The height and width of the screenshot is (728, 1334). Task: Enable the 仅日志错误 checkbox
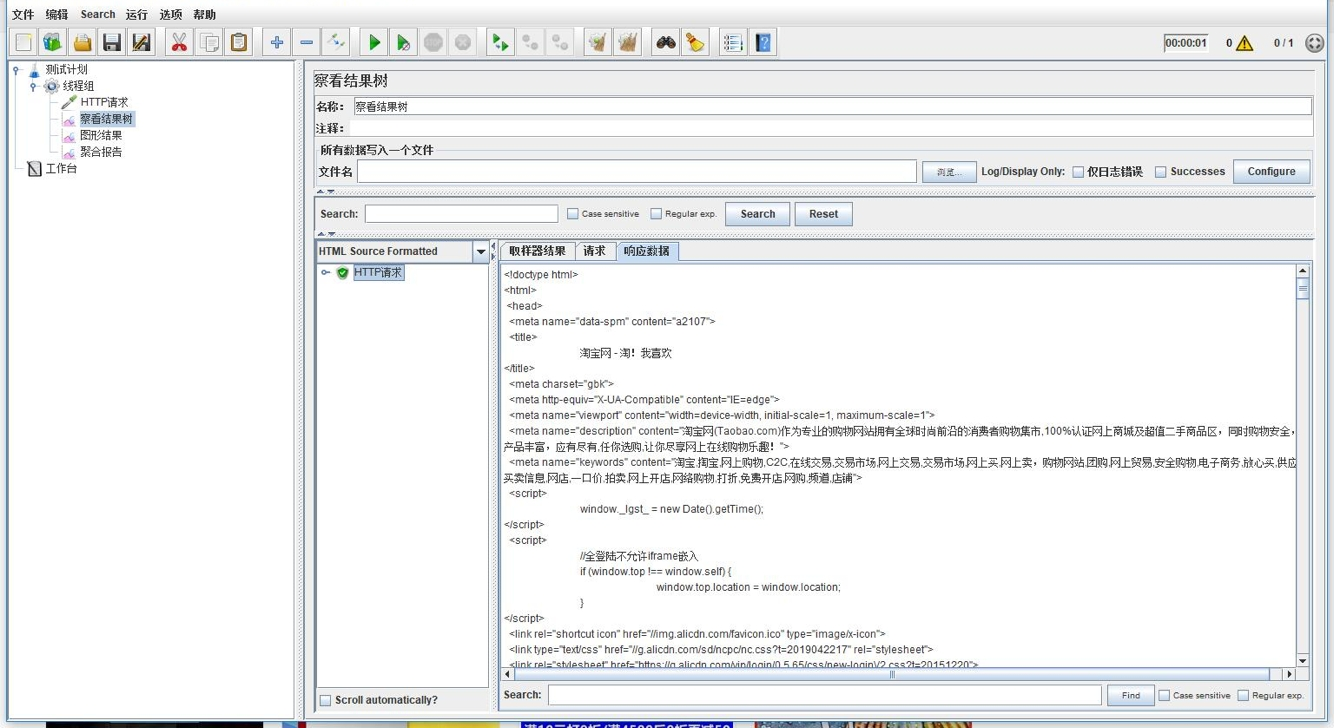point(1078,172)
